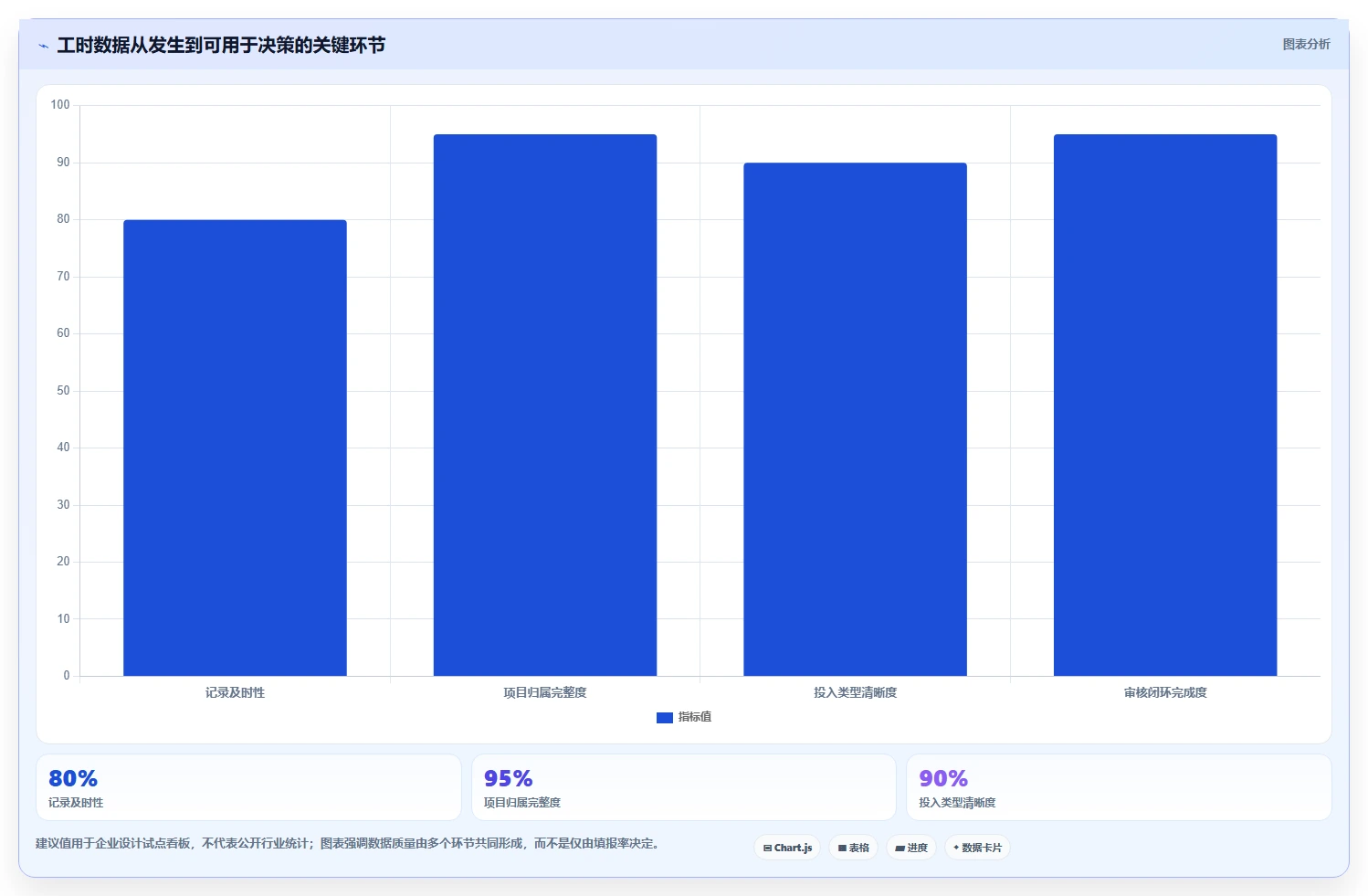Click the Chart.js tag chip
Image resolution: width=1368 pixels, height=896 pixels.
click(787, 848)
